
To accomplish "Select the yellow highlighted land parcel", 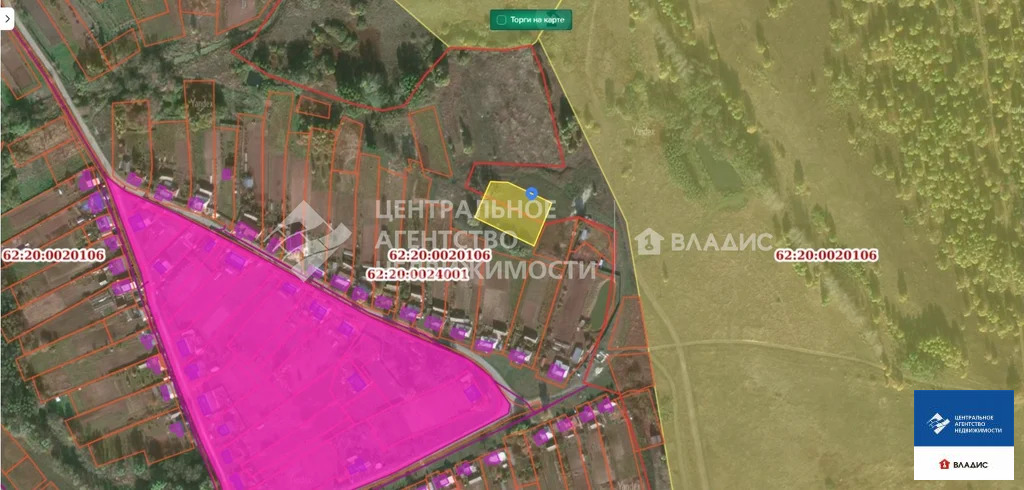I will (x=510, y=214).
